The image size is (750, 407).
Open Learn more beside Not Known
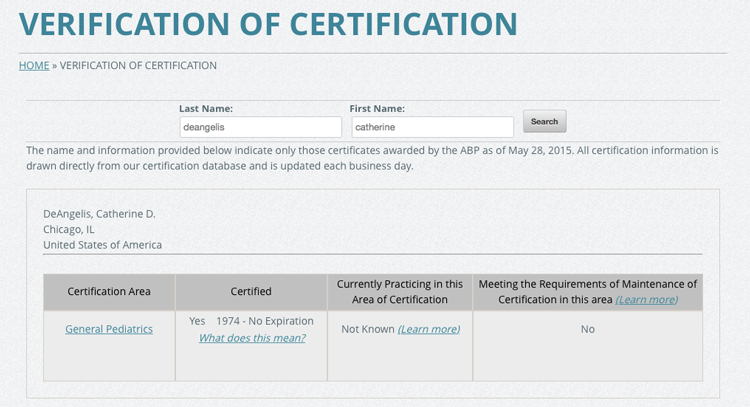429,329
